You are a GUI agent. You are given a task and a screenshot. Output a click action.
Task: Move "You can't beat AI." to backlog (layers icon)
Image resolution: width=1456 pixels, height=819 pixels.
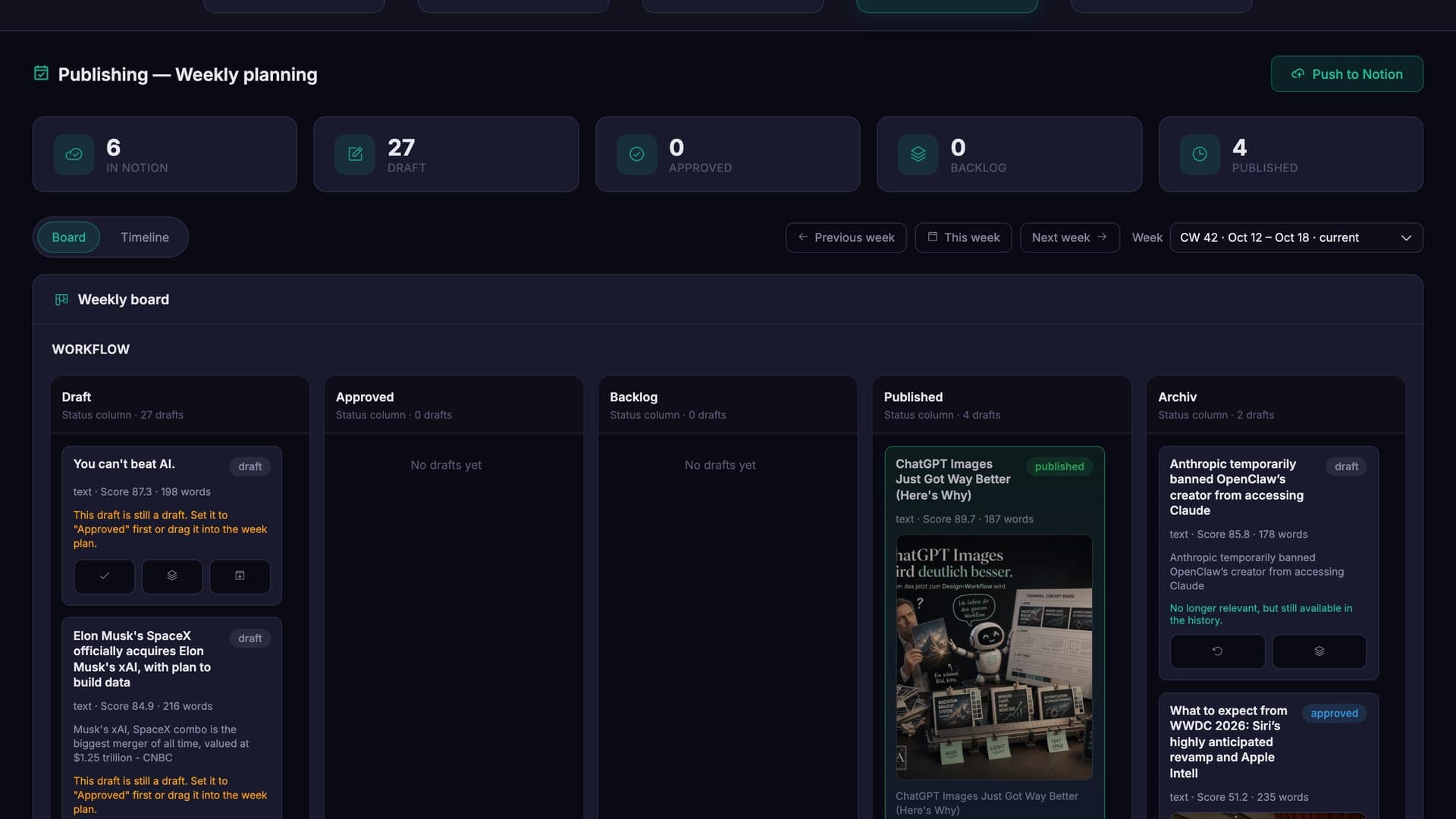pyautogui.click(x=172, y=576)
